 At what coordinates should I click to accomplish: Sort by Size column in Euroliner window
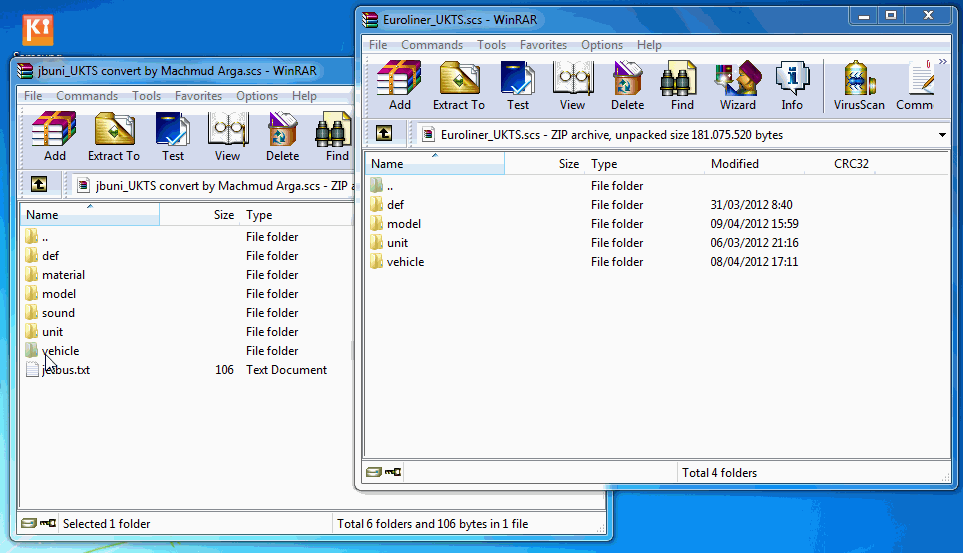coord(544,163)
